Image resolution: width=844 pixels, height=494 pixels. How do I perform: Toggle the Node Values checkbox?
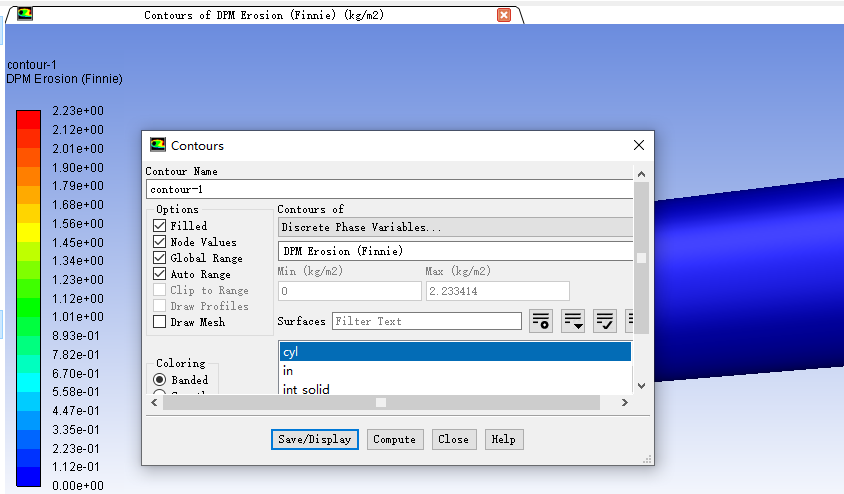point(160,242)
